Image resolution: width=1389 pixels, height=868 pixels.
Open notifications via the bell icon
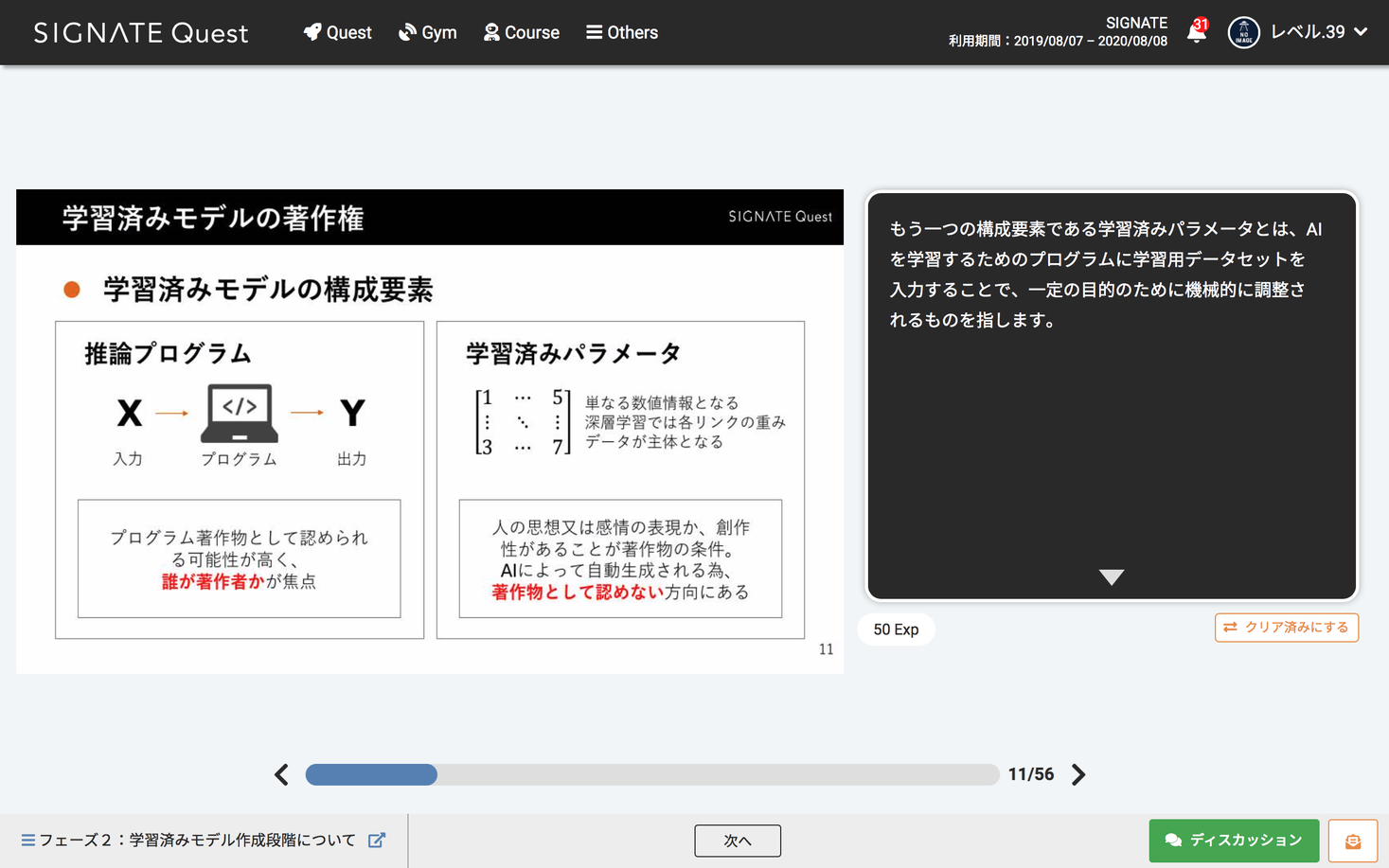coord(1196,31)
